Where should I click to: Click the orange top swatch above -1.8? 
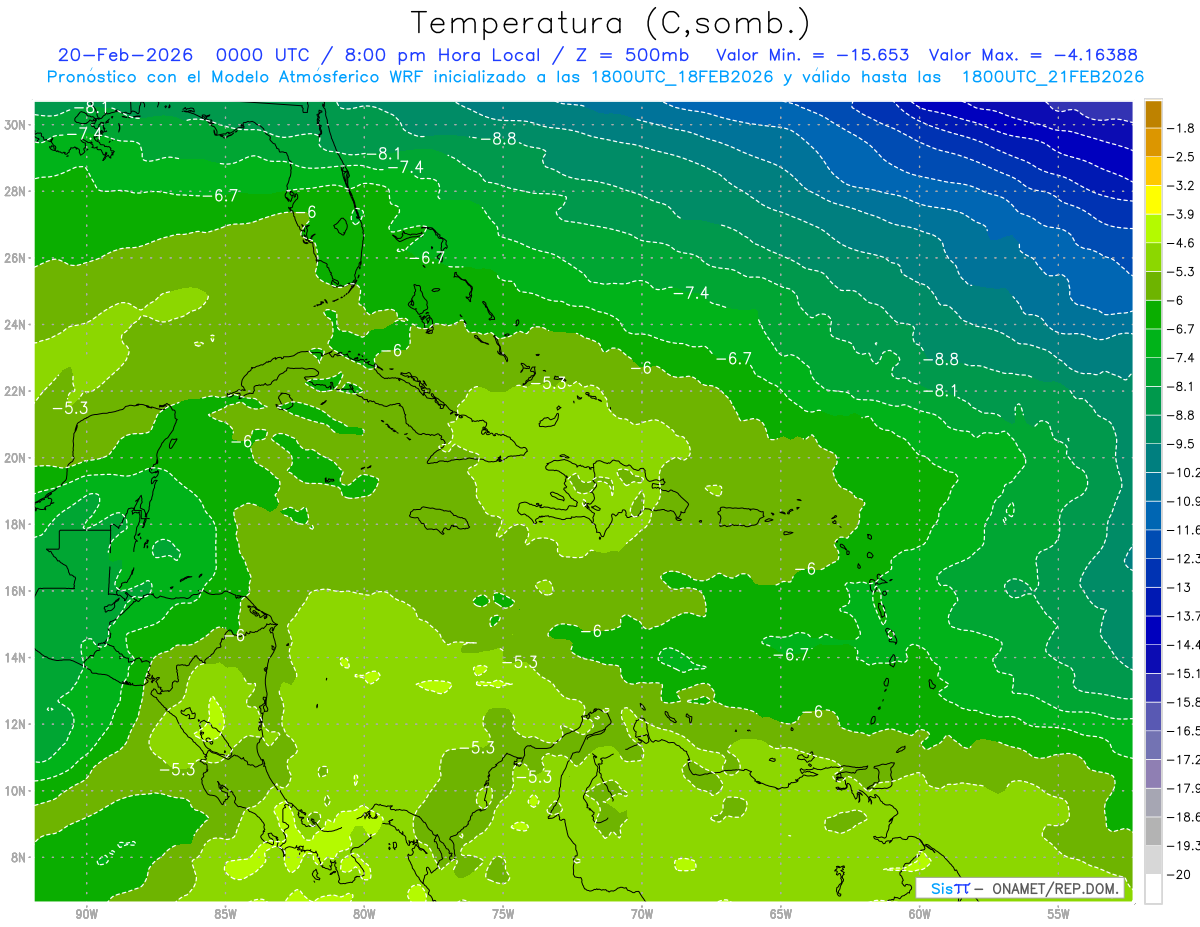(1153, 114)
